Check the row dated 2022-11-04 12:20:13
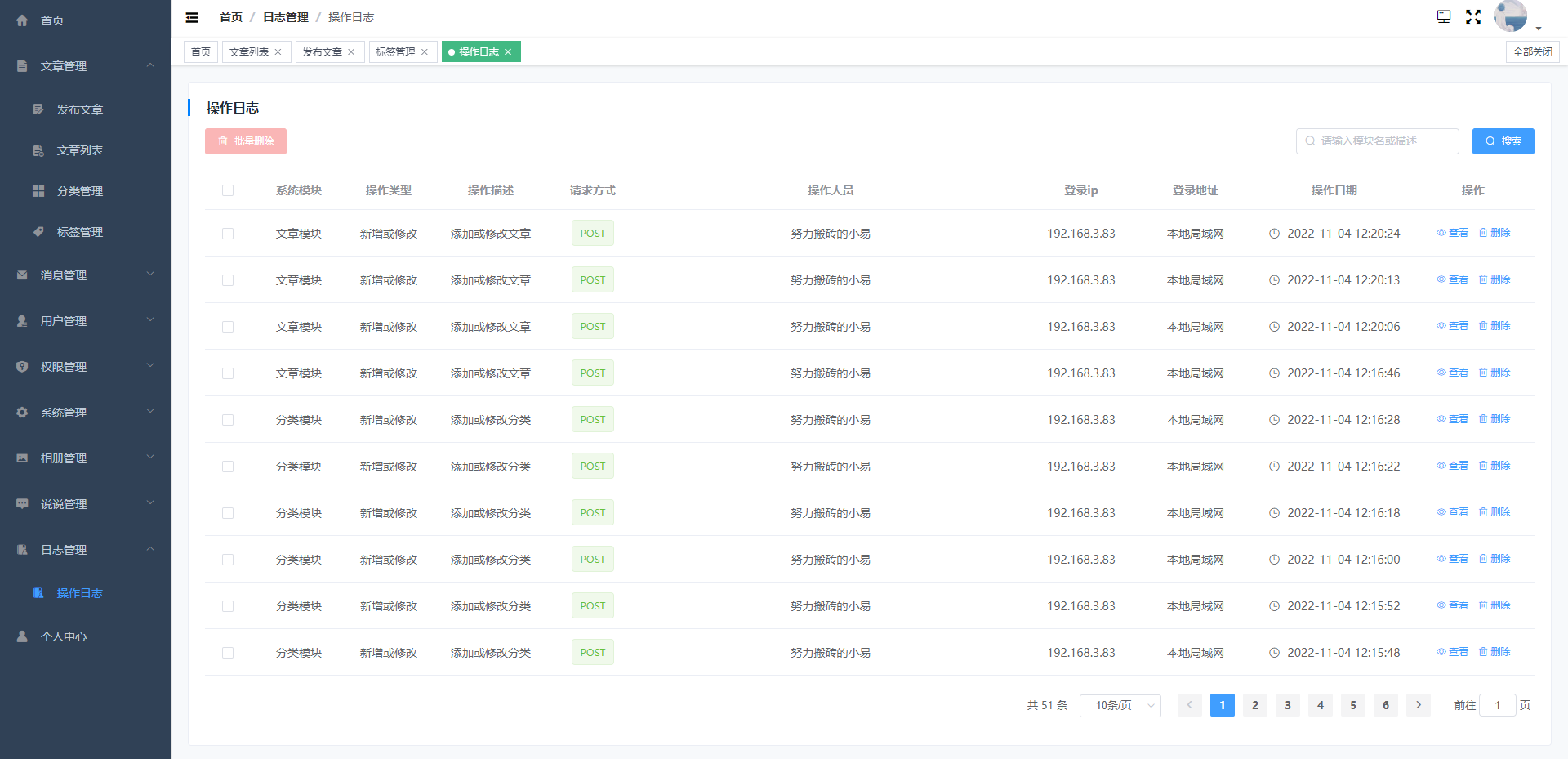The height and width of the screenshot is (759, 1568). (228, 280)
